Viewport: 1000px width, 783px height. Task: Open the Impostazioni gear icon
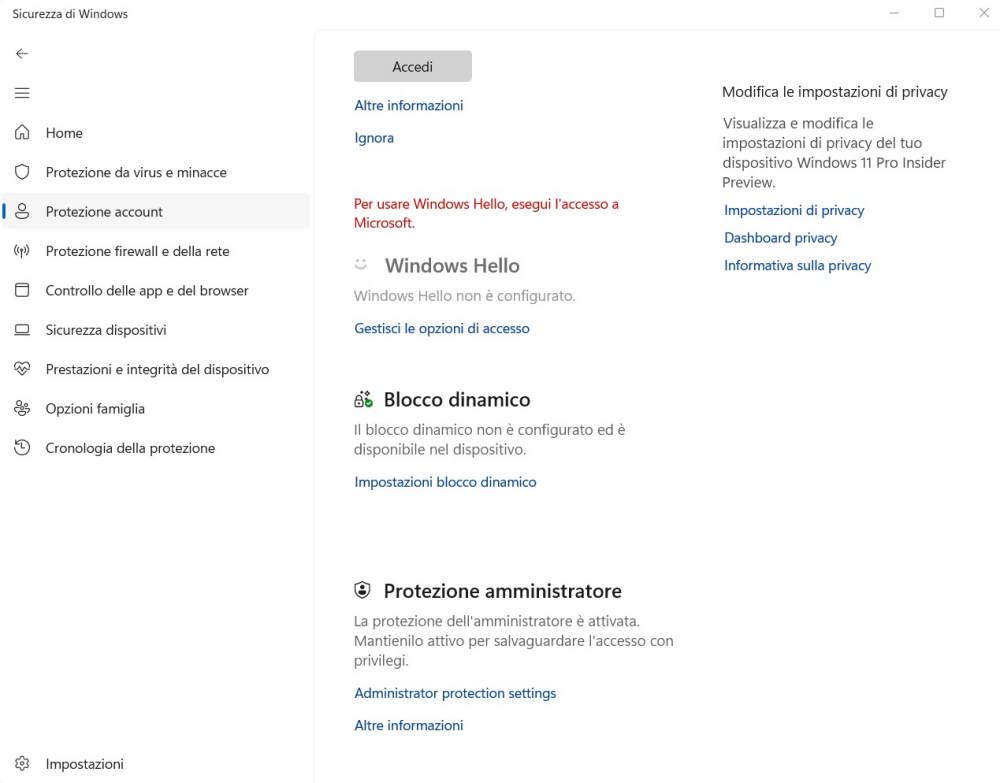tap(22, 764)
